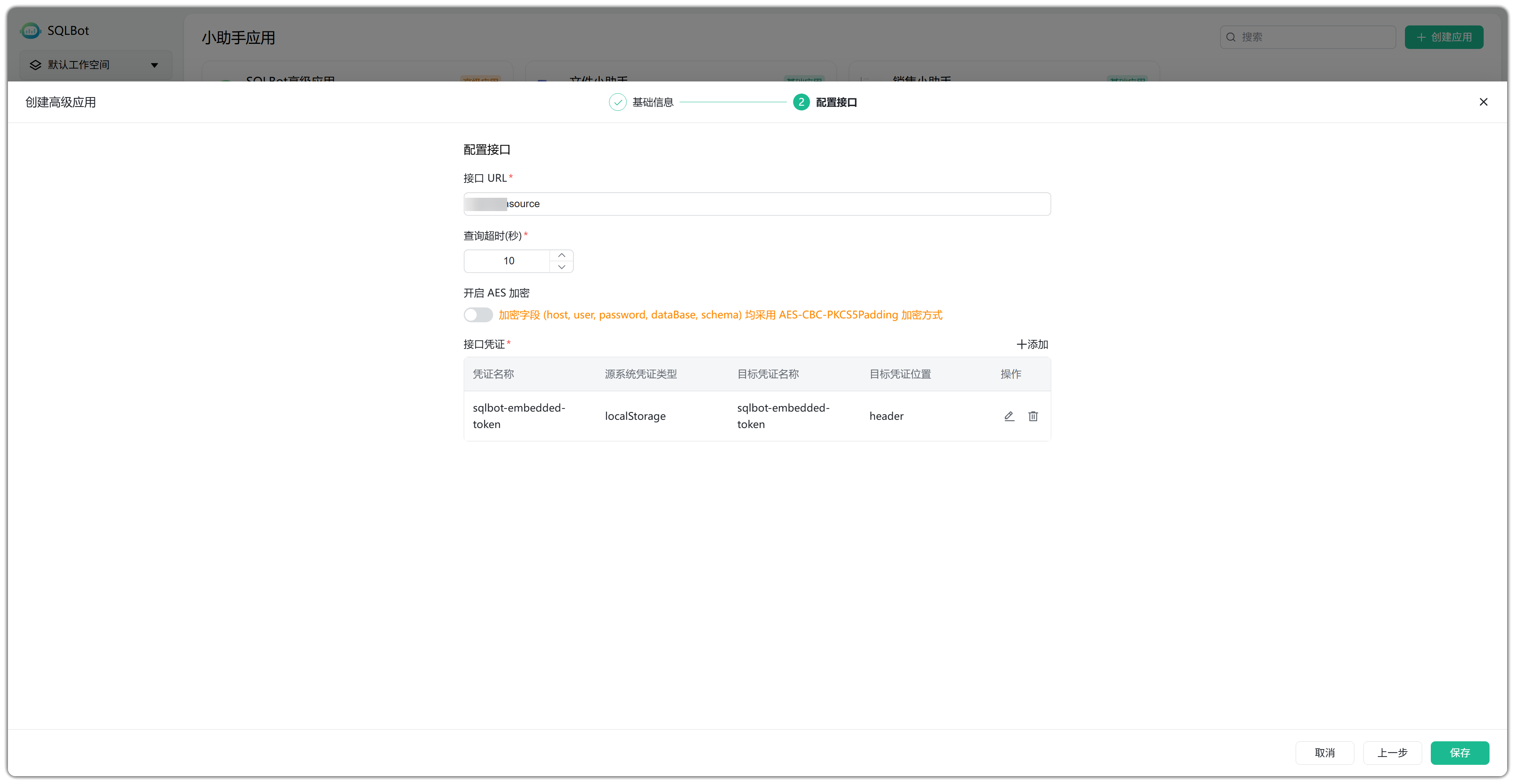Expand the 默认工作空间 workspace dropdown
The image size is (1515, 784).
click(x=154, y=65)
